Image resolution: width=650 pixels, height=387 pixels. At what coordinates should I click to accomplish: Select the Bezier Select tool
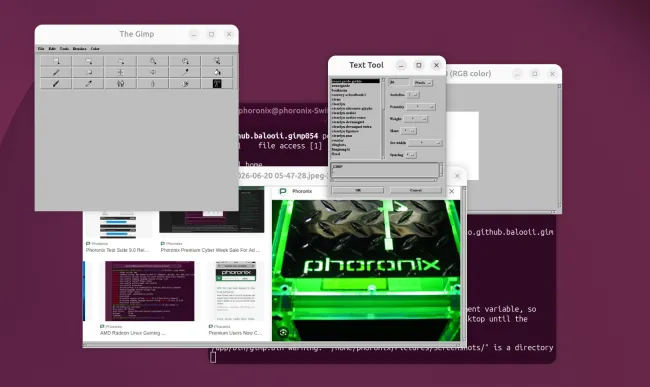[185, 61]
